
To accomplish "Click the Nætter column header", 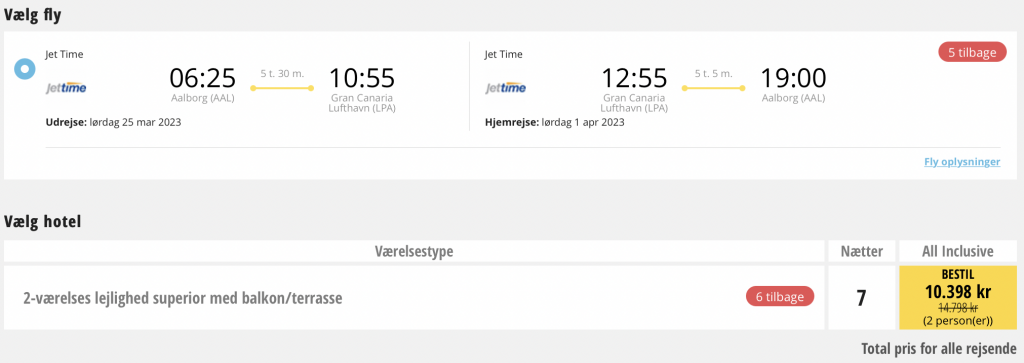I will [x=861, y=251].
